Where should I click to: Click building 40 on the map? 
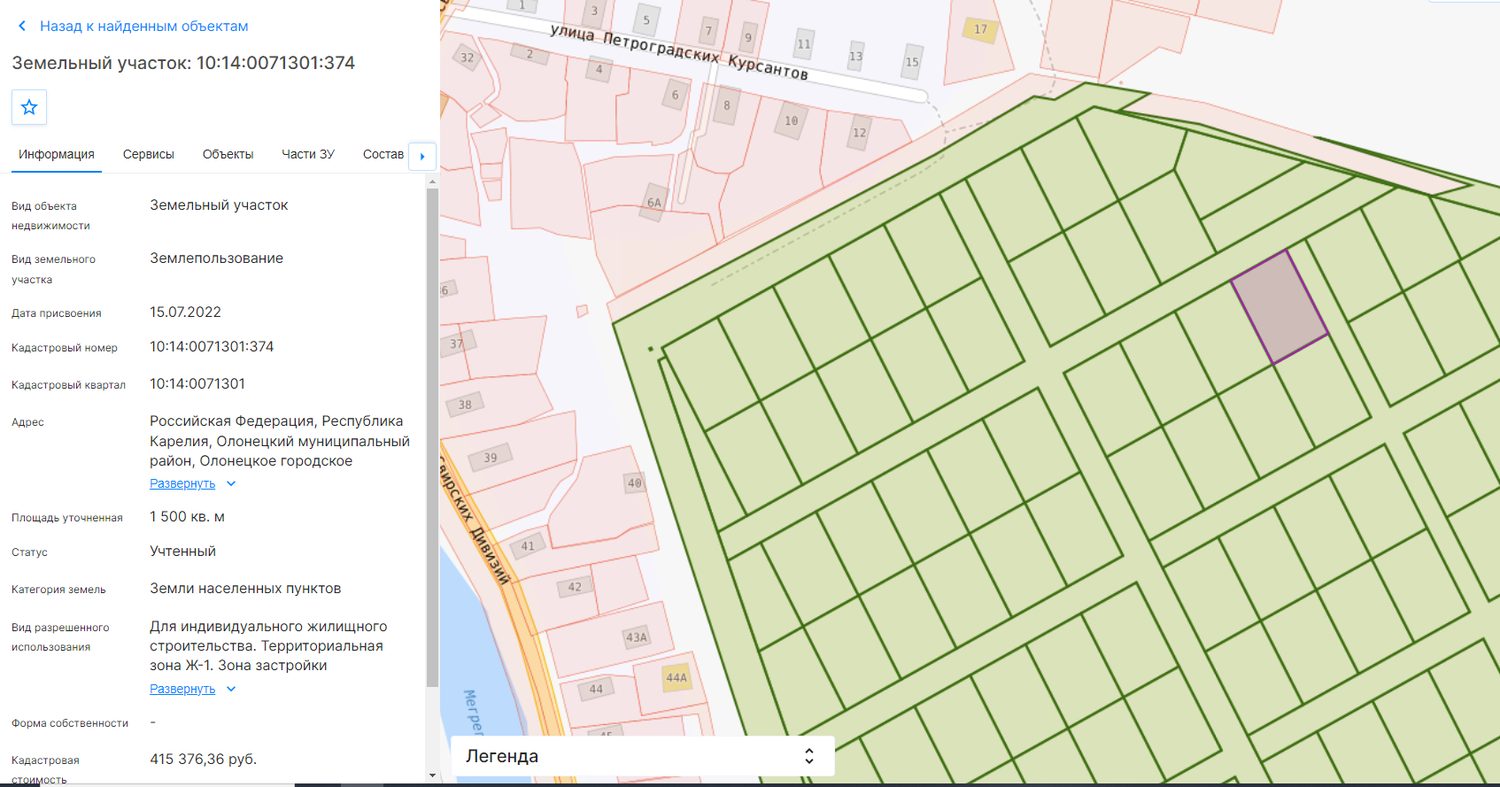tap(635, 483)
